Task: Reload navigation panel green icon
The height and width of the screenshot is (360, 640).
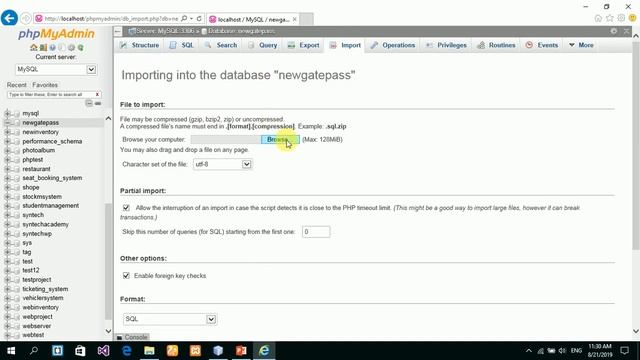Action: pos(80,47)
